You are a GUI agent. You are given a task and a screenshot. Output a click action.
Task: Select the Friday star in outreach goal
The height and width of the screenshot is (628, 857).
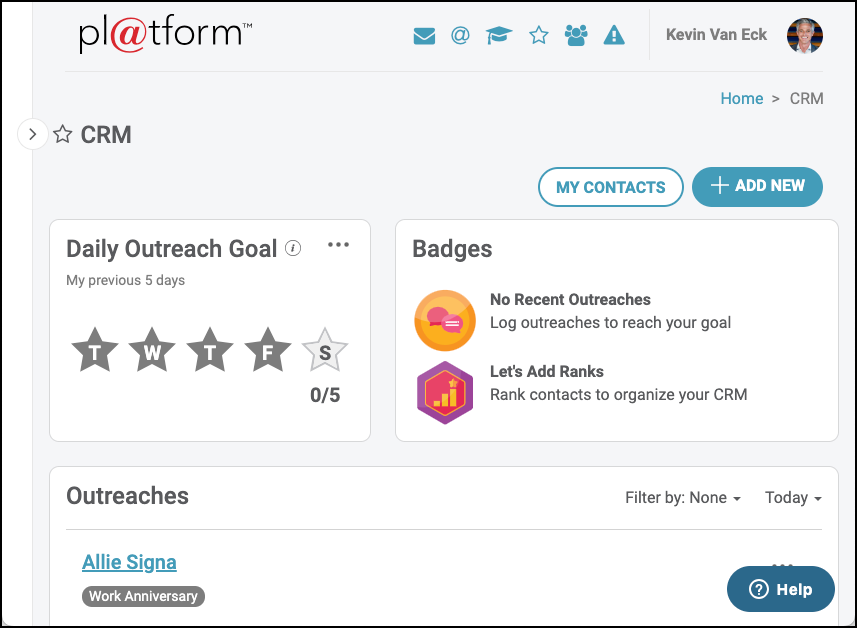point(268,352)
